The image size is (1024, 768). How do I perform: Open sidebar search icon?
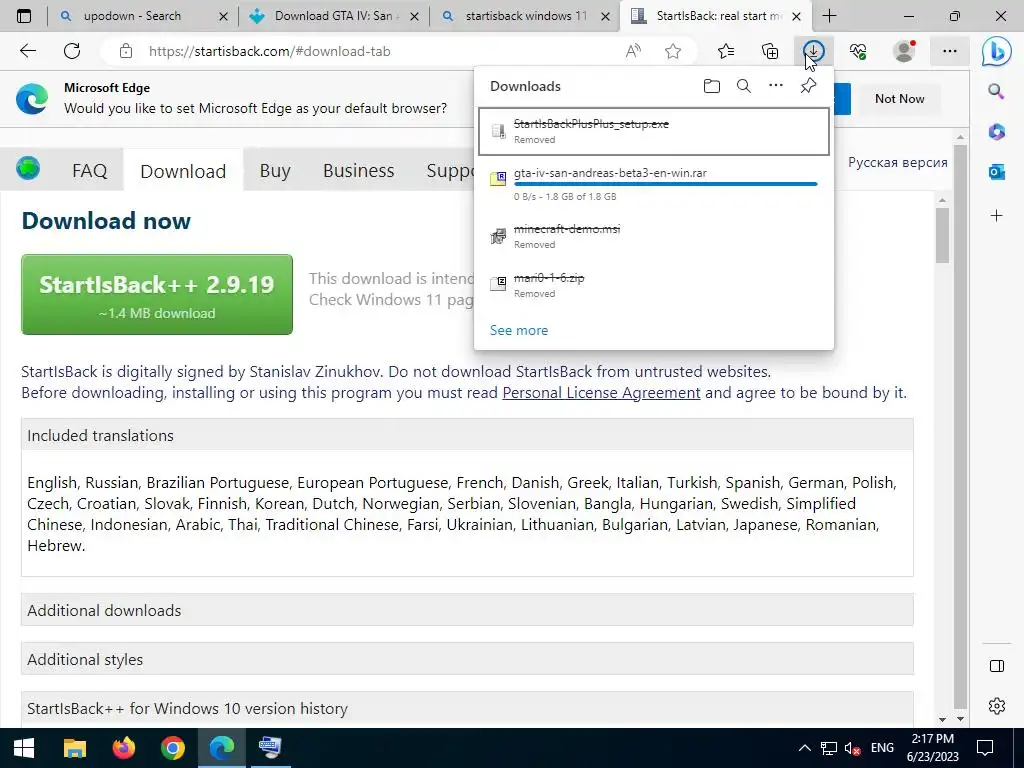(x=996, y=91)
